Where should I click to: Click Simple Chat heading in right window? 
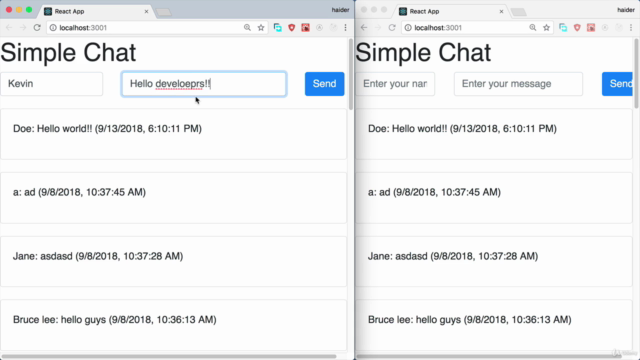[x=423, y=53]
